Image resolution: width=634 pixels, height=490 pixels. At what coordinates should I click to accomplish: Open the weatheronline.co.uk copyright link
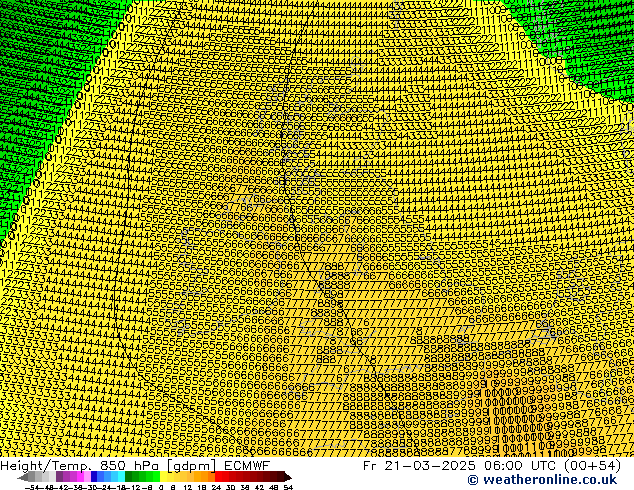[x=542, y=480]
